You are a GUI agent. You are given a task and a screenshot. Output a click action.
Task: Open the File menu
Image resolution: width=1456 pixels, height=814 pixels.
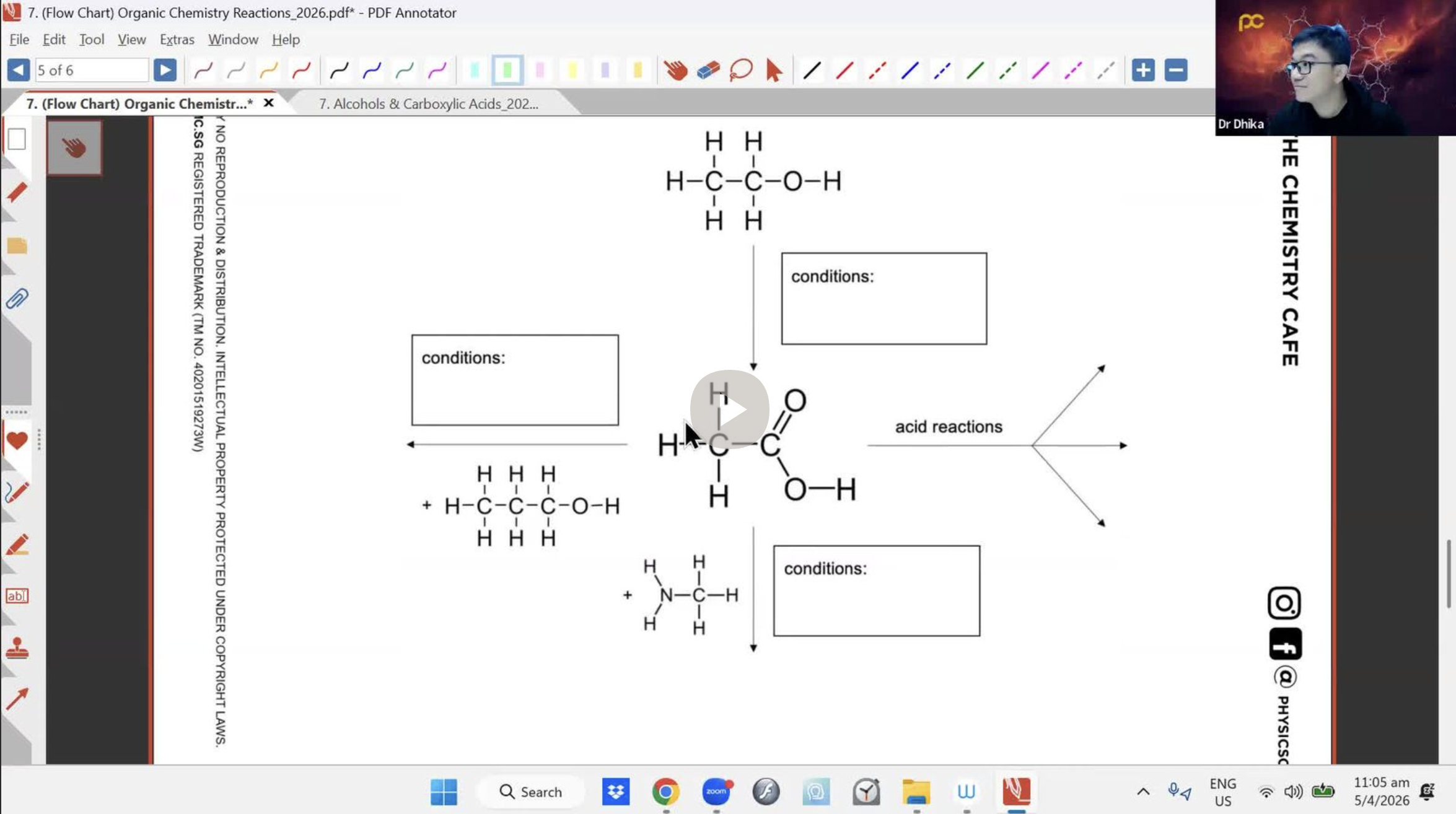click(x=19, y=39)
